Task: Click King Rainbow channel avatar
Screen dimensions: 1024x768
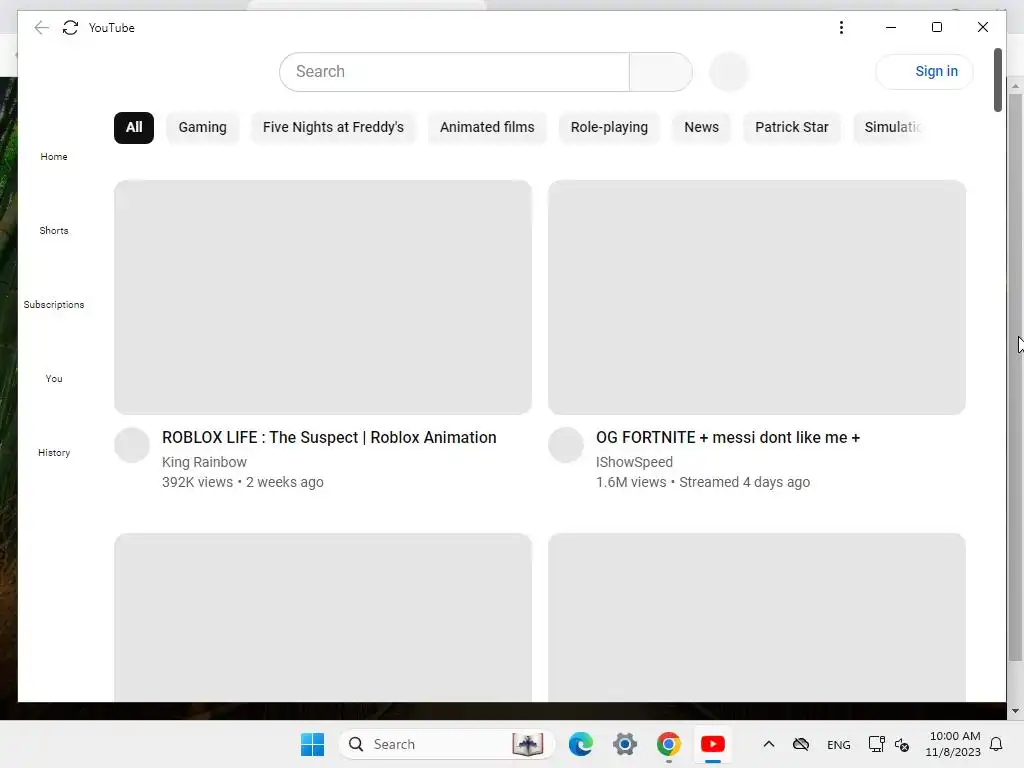Action: tap(132, 445)
